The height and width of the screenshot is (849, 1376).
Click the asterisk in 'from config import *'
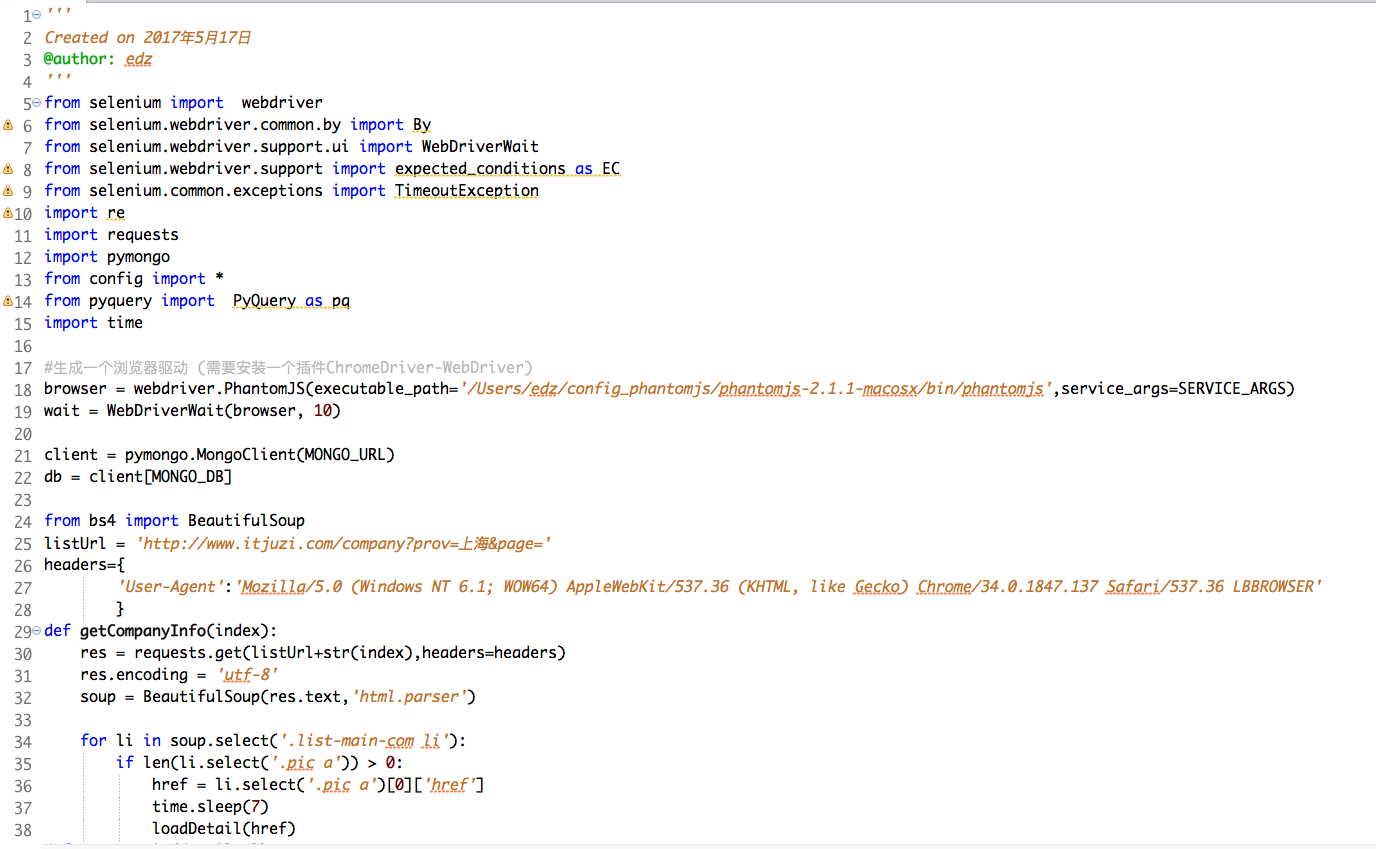click(x=219, y=279)
